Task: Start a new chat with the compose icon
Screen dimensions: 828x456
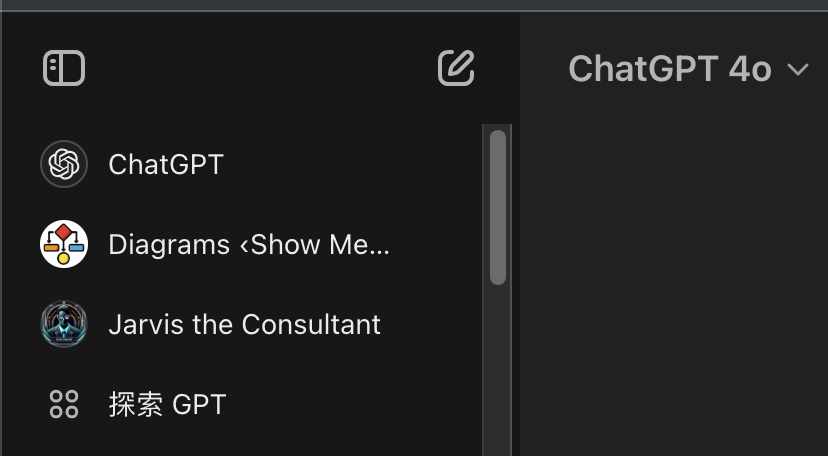Action: pyautogui.click(x=456, y=68)
